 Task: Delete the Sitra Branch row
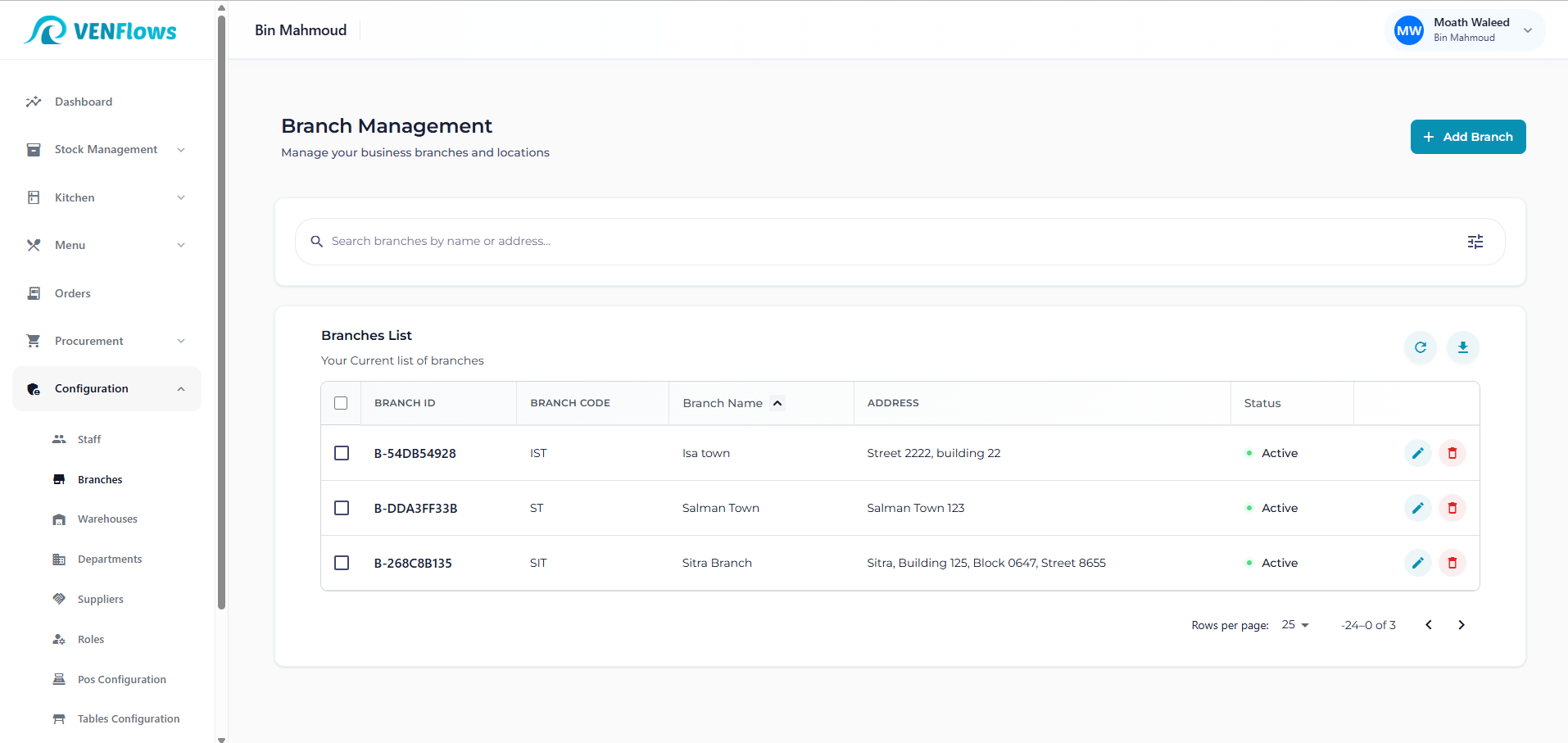point(1452,563)
